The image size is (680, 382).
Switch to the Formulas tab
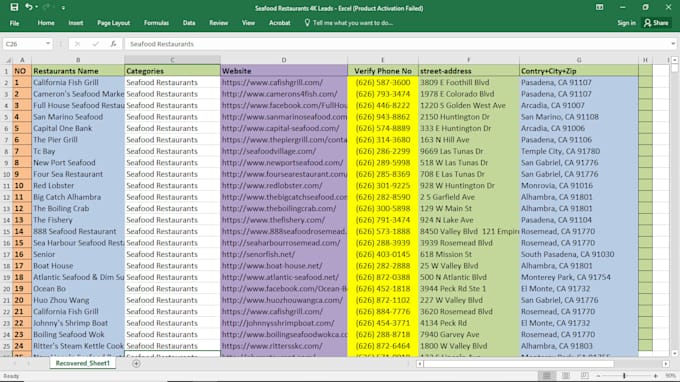coord(156,23)
